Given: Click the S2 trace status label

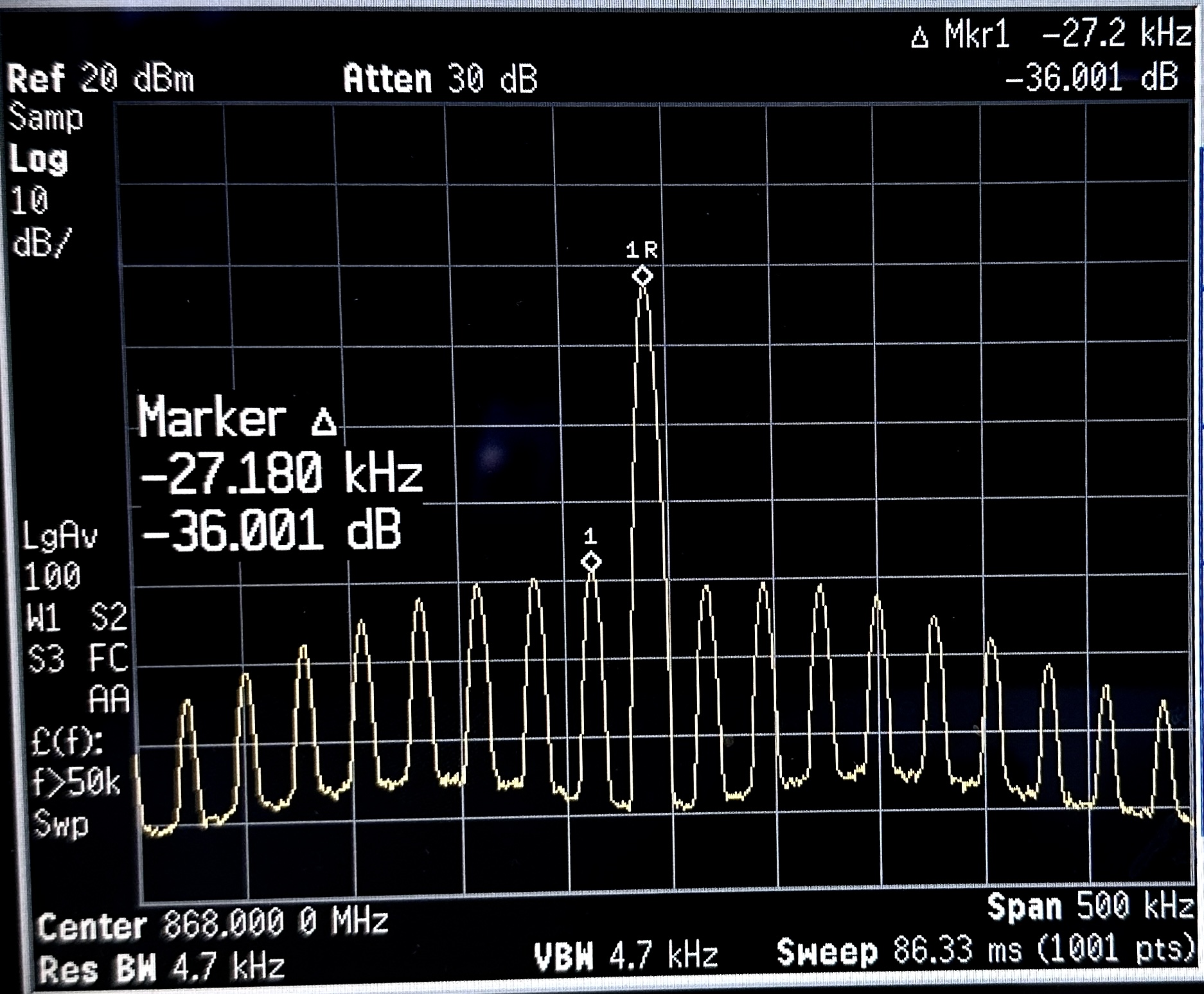Looking at the screenshot, I should click(109, 617).
